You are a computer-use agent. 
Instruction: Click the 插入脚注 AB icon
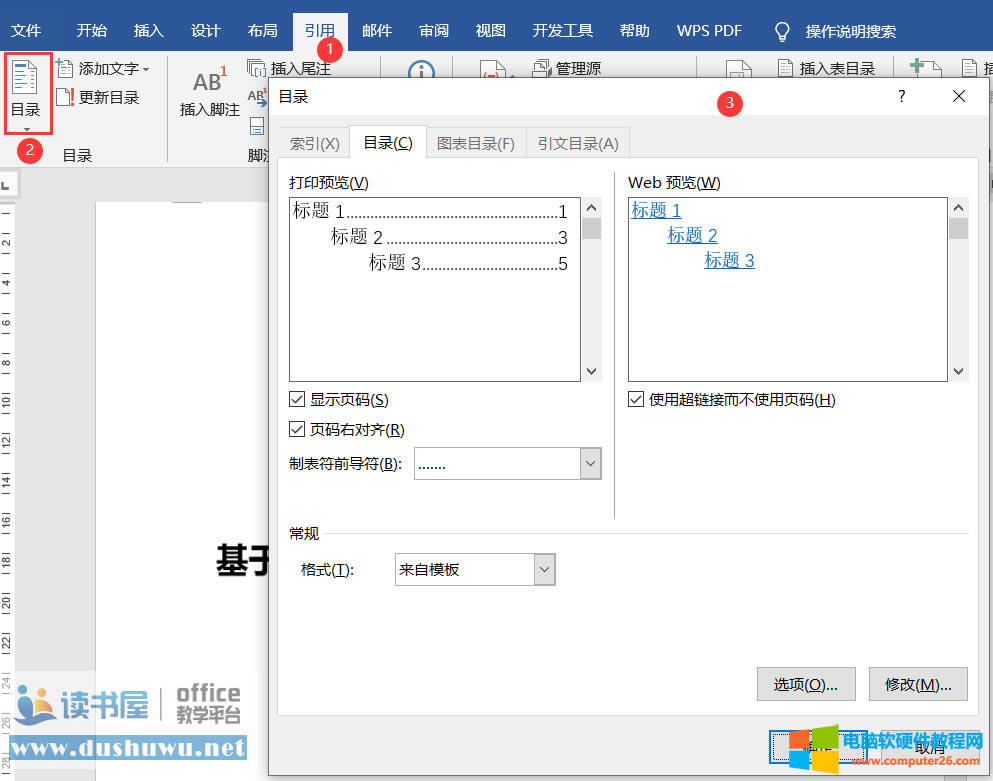(209, 82)
